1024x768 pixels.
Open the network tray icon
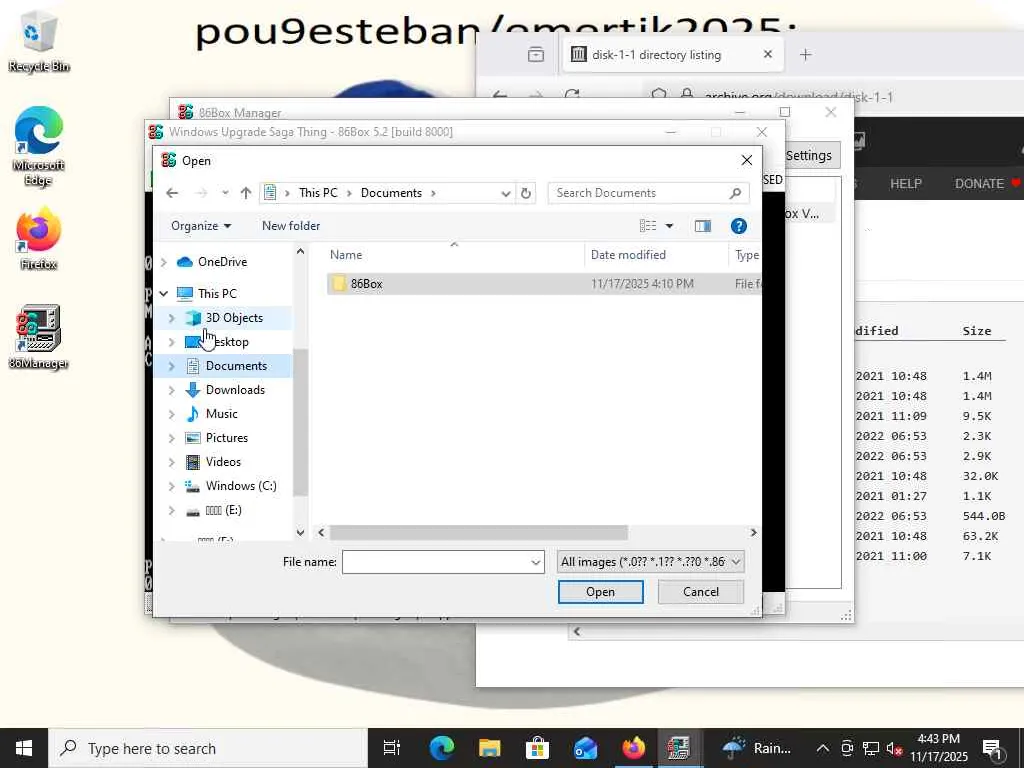click(871, 748)
